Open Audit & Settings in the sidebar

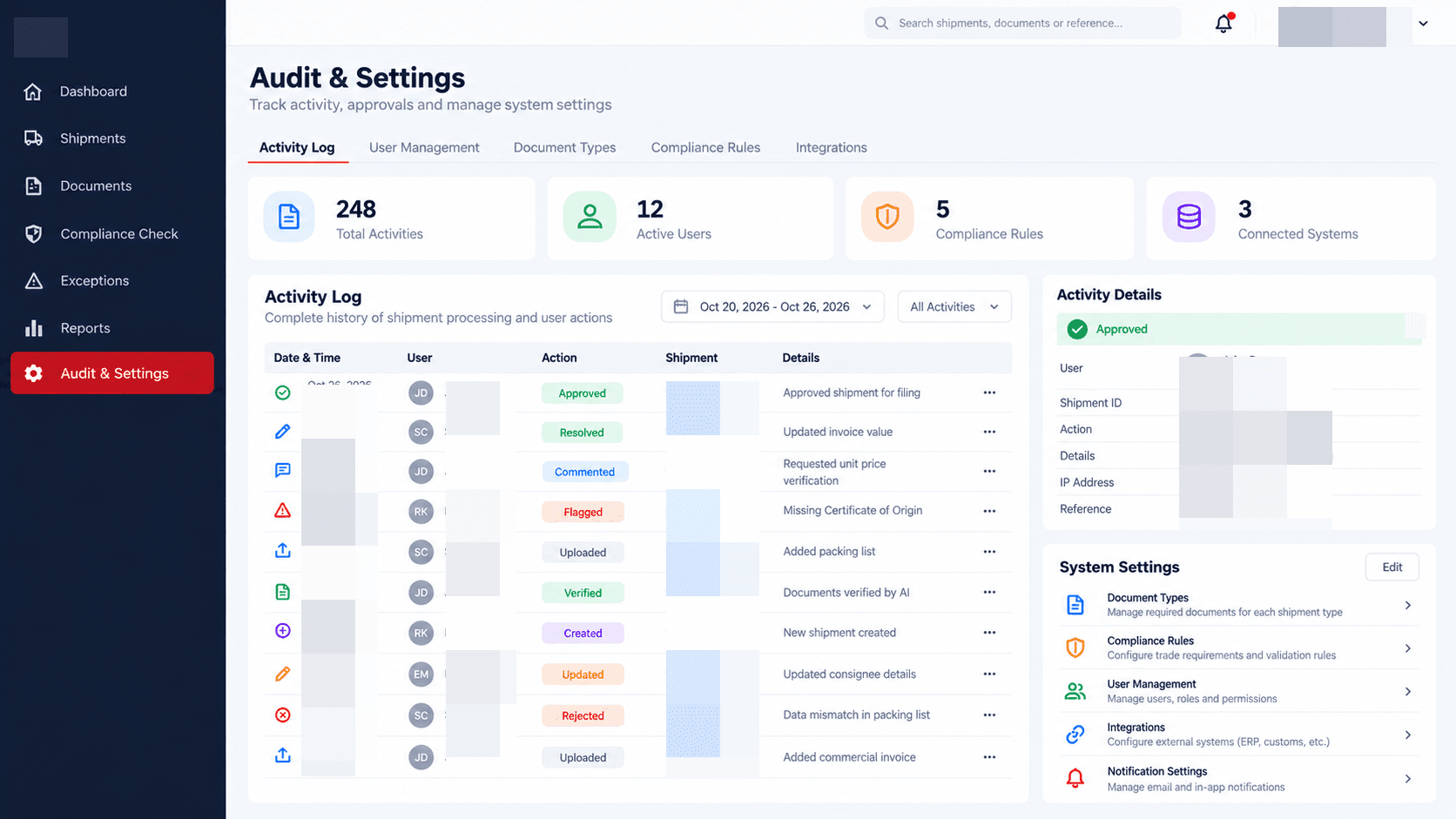coord(112,373)
